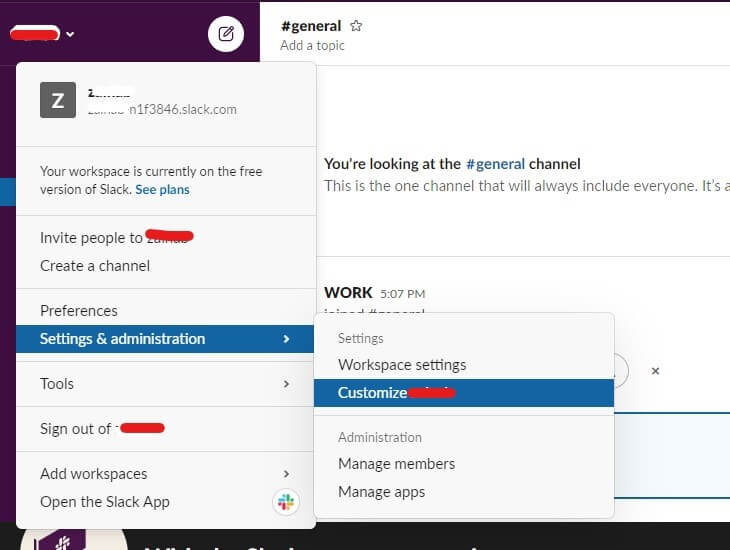
Task: Click the Slack logo icon in menu
Action: [x=286, y=502]
